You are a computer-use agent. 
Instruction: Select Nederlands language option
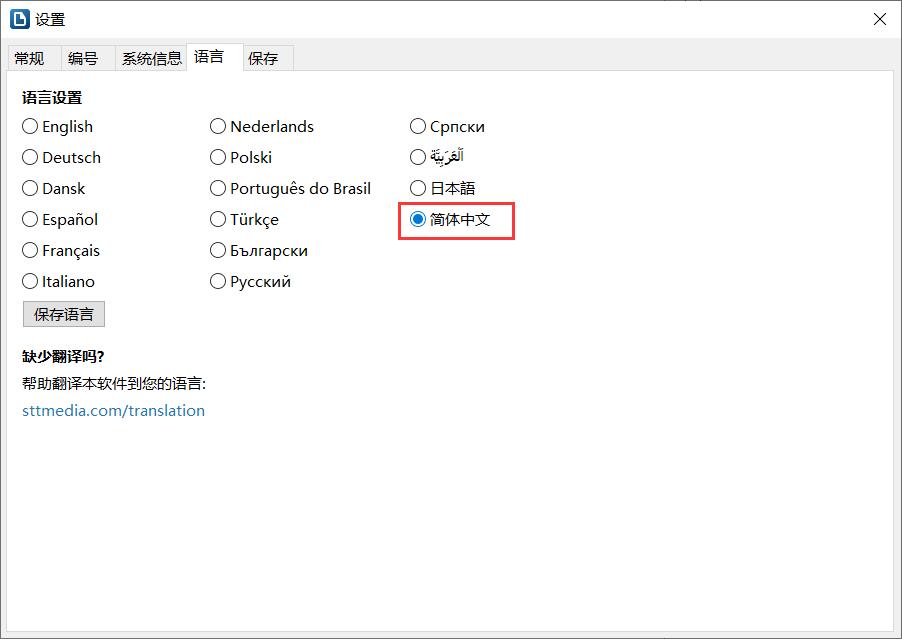tap(262, 127)
